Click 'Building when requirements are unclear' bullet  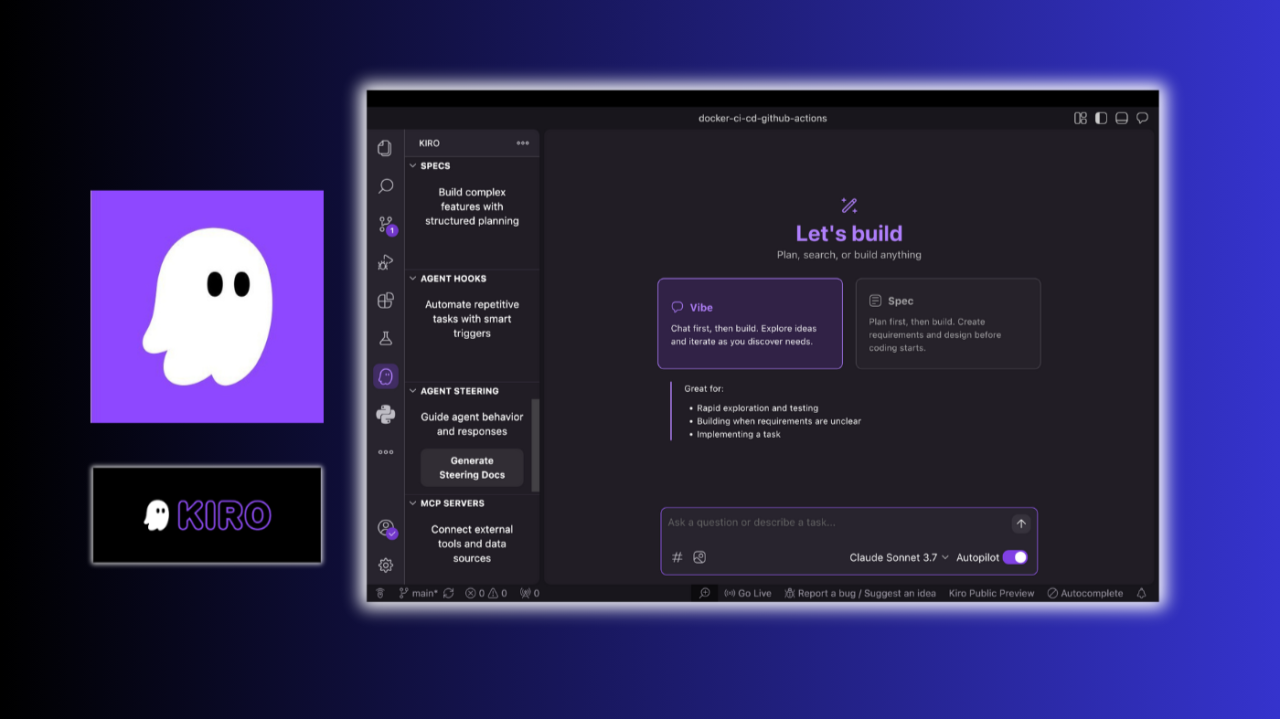tap(779, 421)
